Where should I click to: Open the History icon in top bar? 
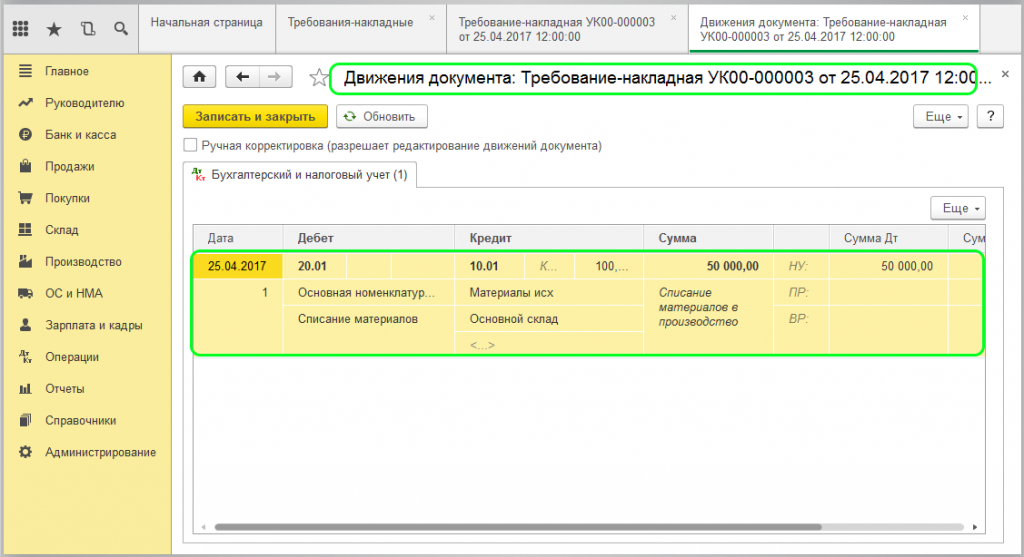coord(87,29)
